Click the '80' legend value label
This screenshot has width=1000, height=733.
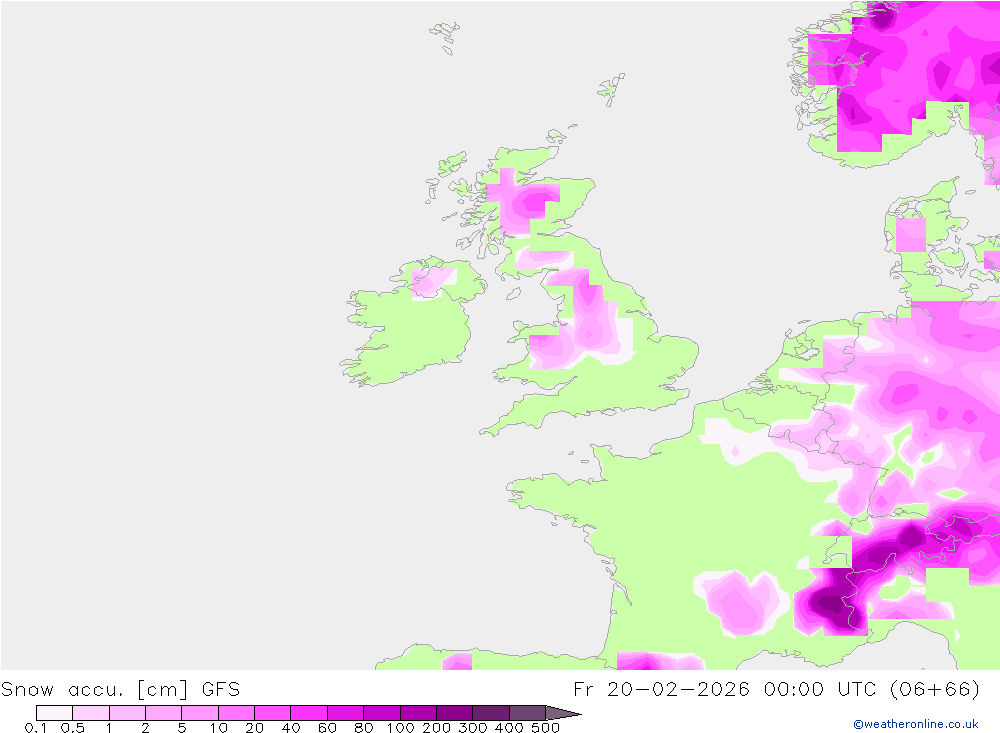364,728
